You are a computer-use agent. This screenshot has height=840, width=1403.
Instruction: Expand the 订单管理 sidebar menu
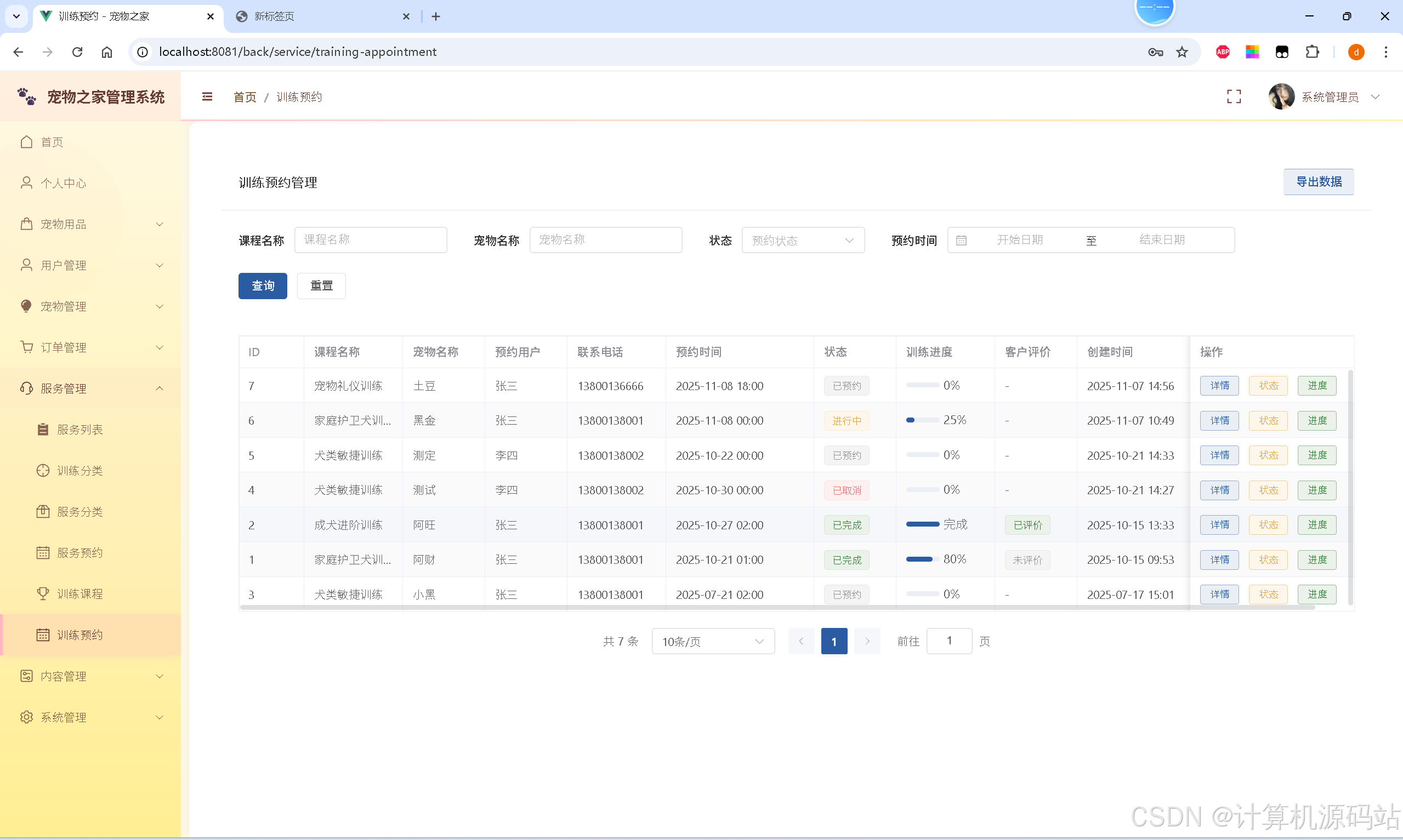[90, 347]
